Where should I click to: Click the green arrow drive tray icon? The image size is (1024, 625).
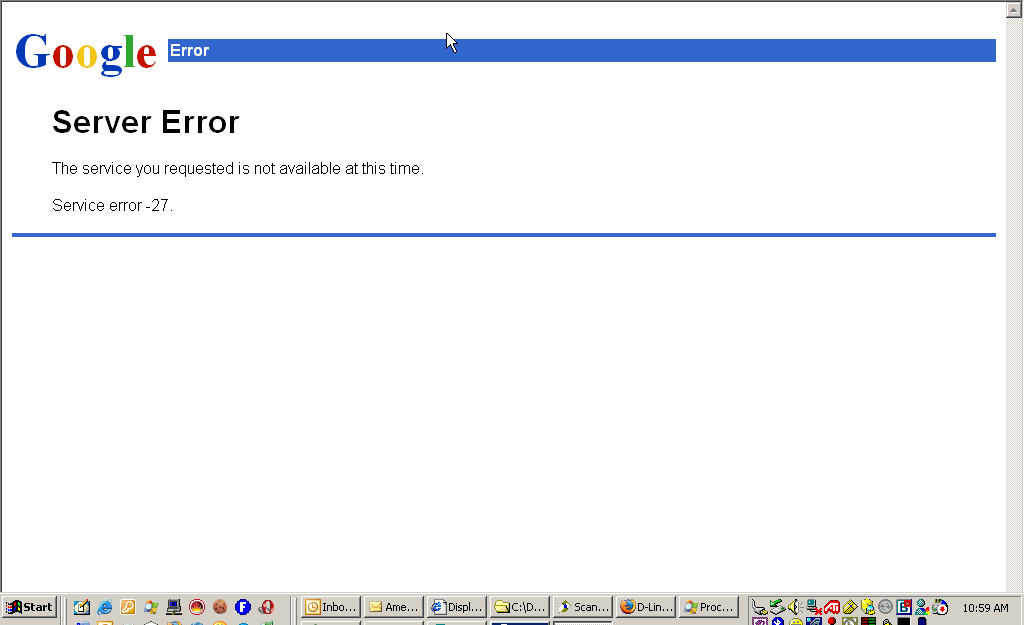click(777, 607)
